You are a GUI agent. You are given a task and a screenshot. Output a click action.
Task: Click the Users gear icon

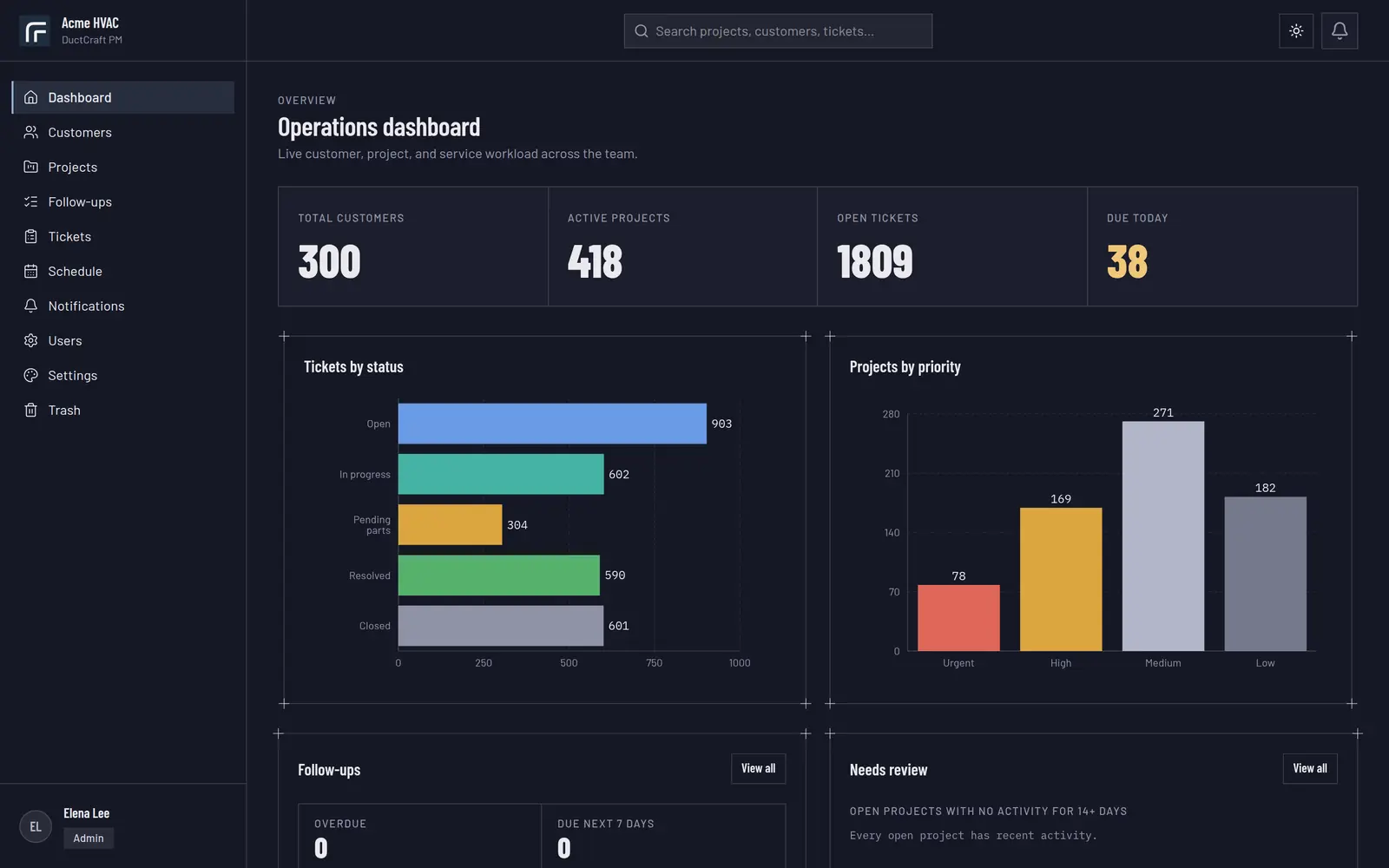coord(31,340)
